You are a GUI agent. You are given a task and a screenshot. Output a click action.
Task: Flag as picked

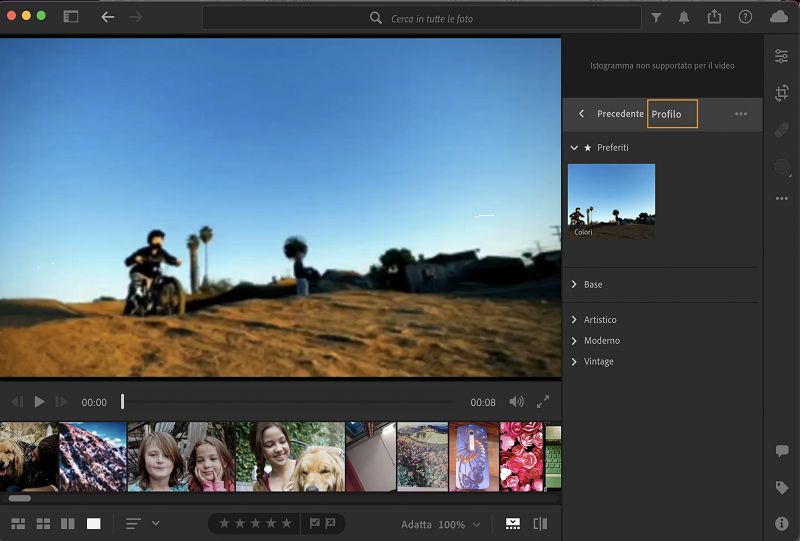(x=315, y=523)
